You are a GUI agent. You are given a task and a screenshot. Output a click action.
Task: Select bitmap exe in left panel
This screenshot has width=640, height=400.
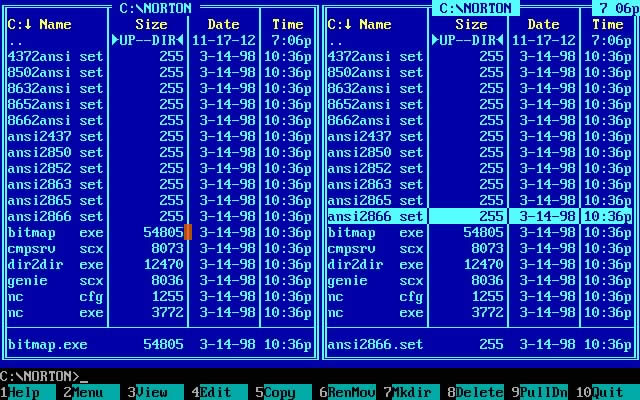159,233
